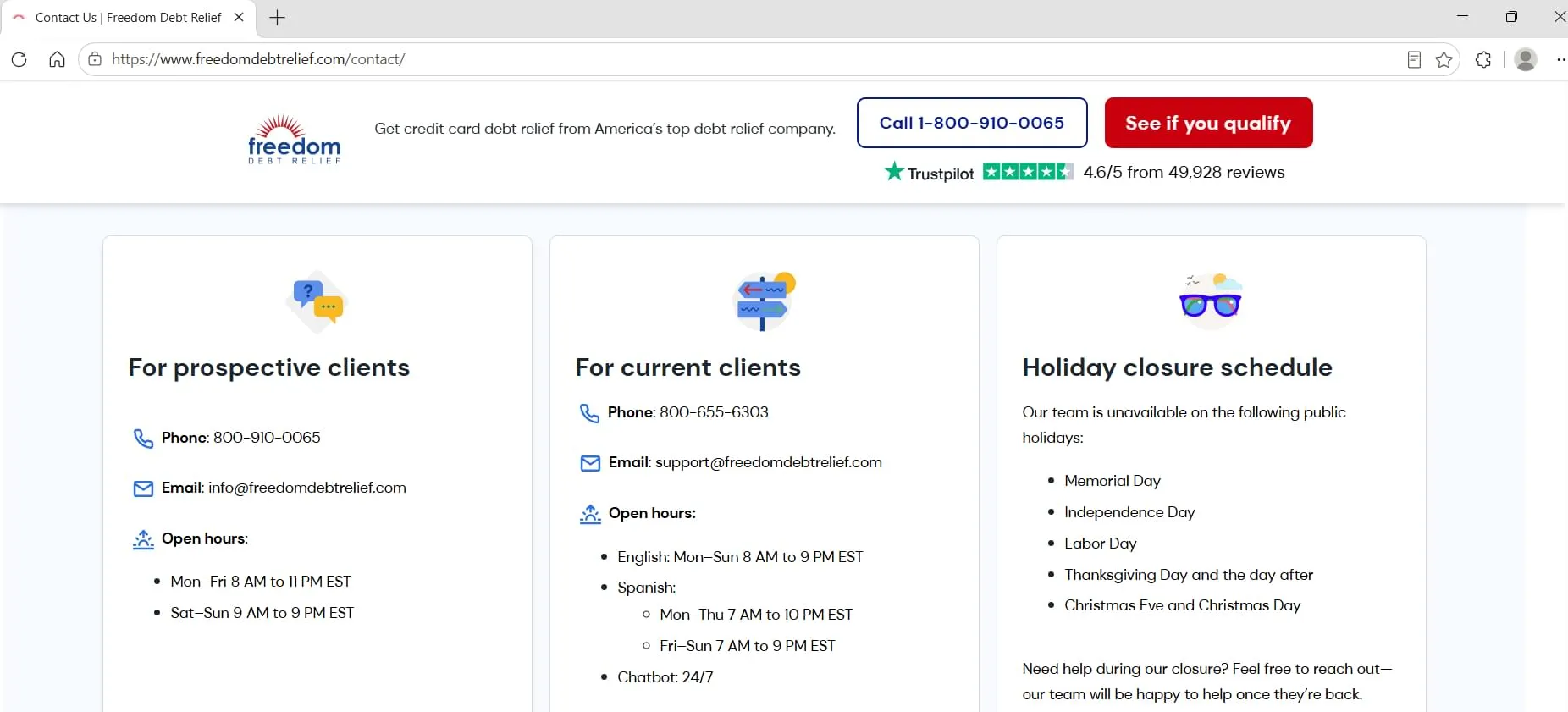This screenshot has height=712, width=1568.
Task: Click the open hours icon under current clients
Action: [x=590, y=514]
